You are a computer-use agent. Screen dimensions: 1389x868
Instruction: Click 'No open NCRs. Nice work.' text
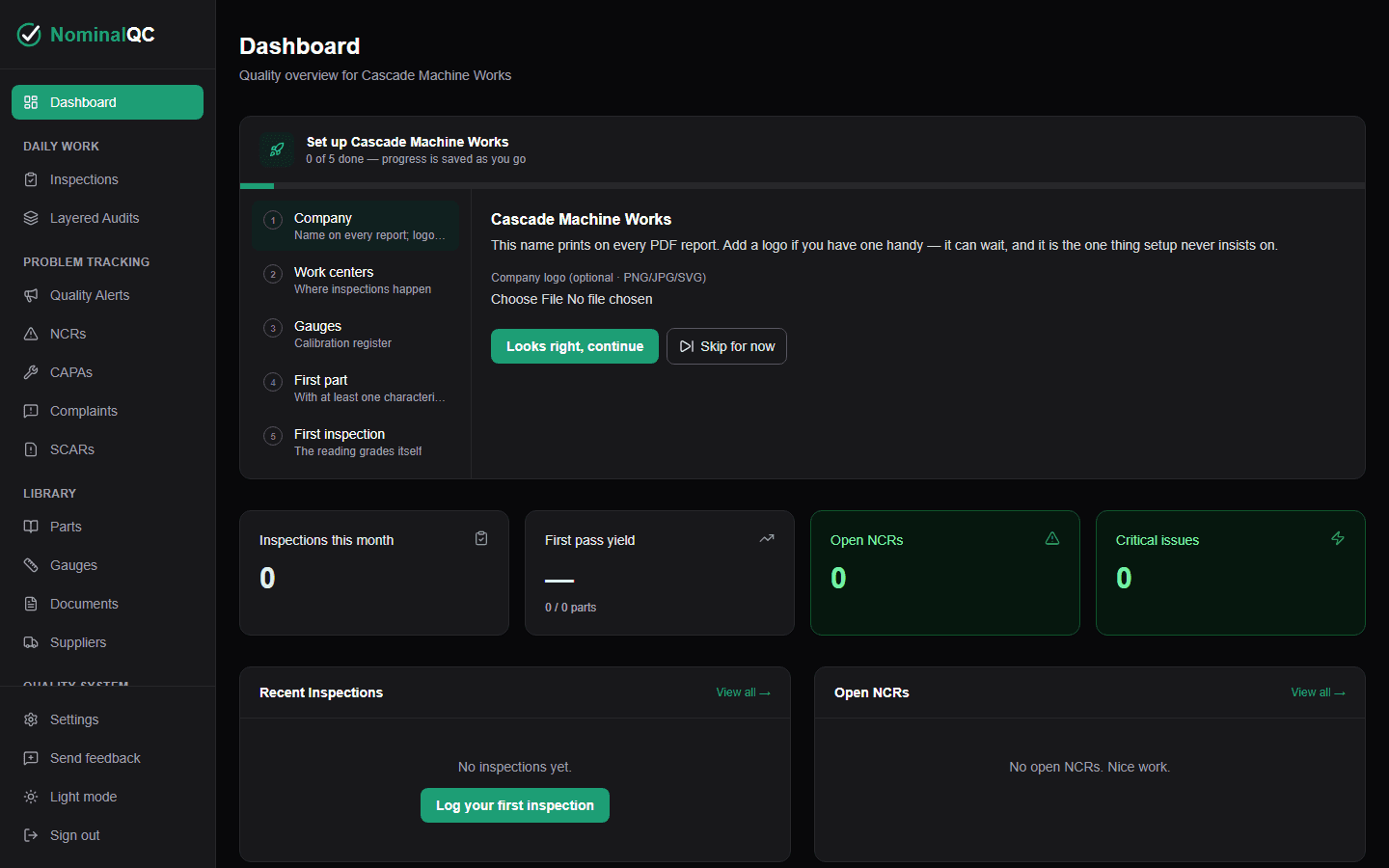[1090, 767]
